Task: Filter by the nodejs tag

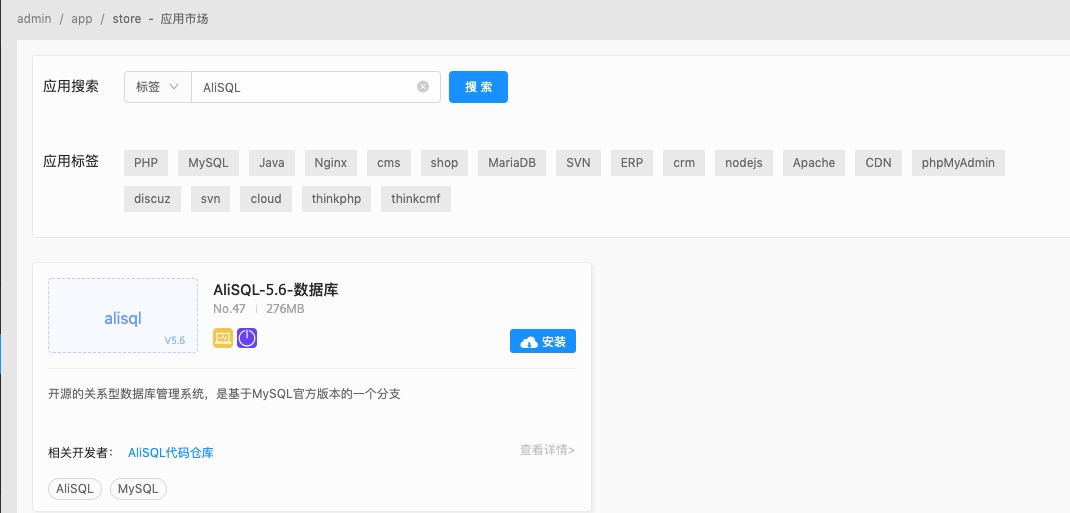Action: (x=744, y=163)
